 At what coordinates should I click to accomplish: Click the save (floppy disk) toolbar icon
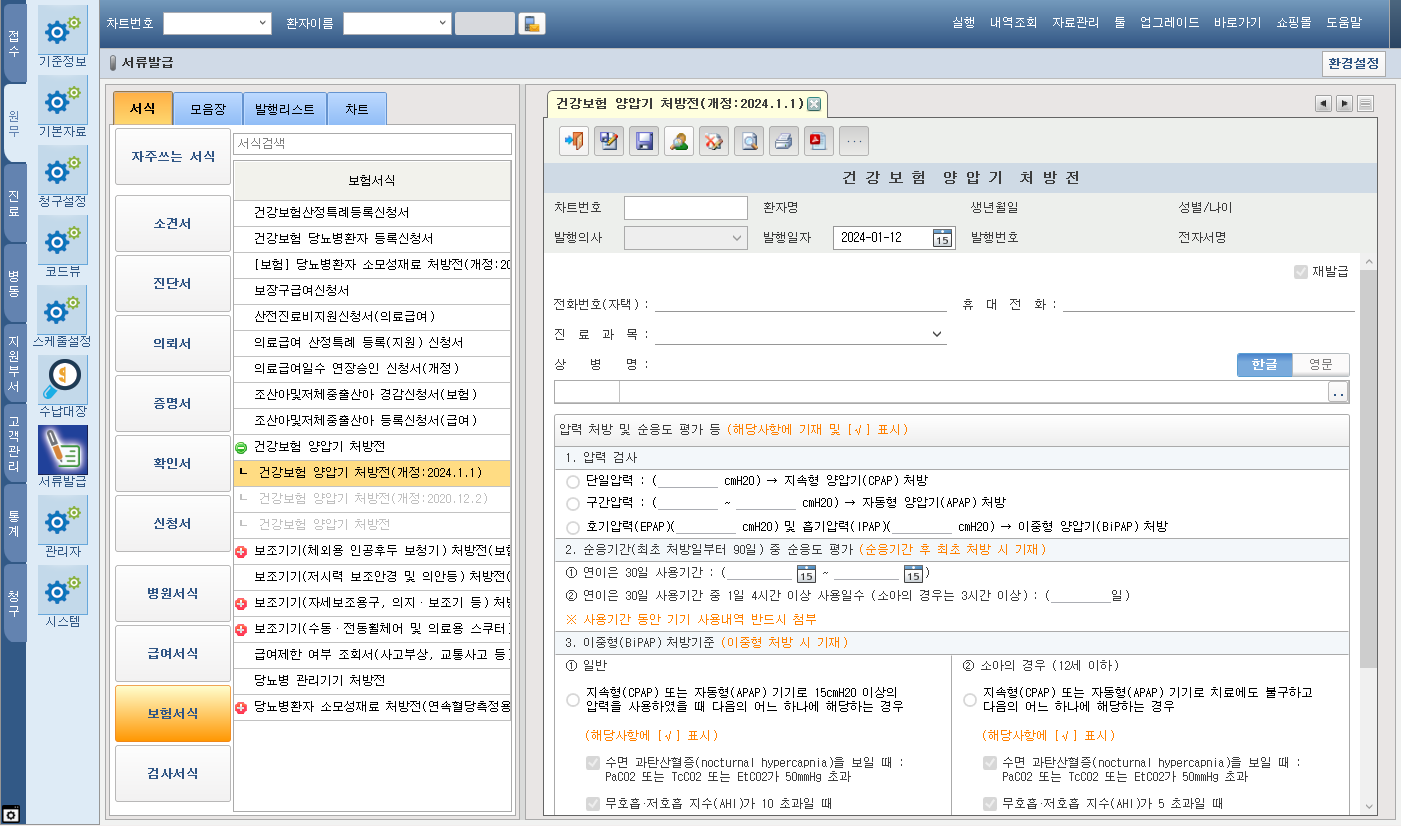(644, 141)
